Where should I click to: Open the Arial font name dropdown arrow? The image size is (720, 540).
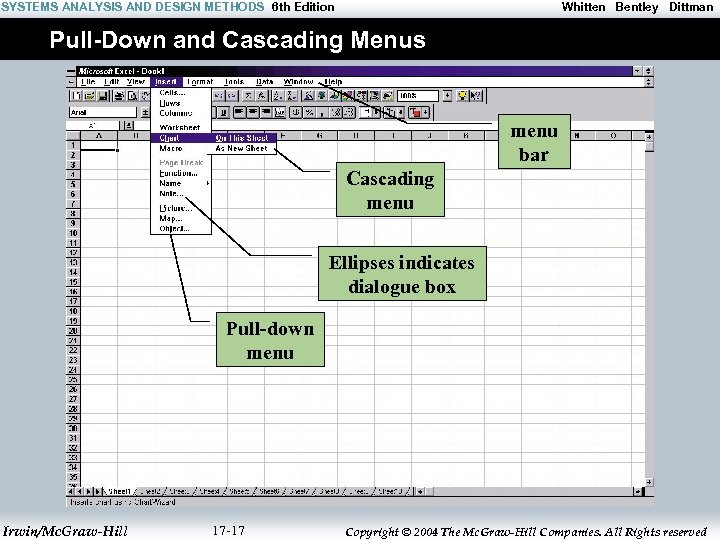pyautogui.click(x=145, y=112)
